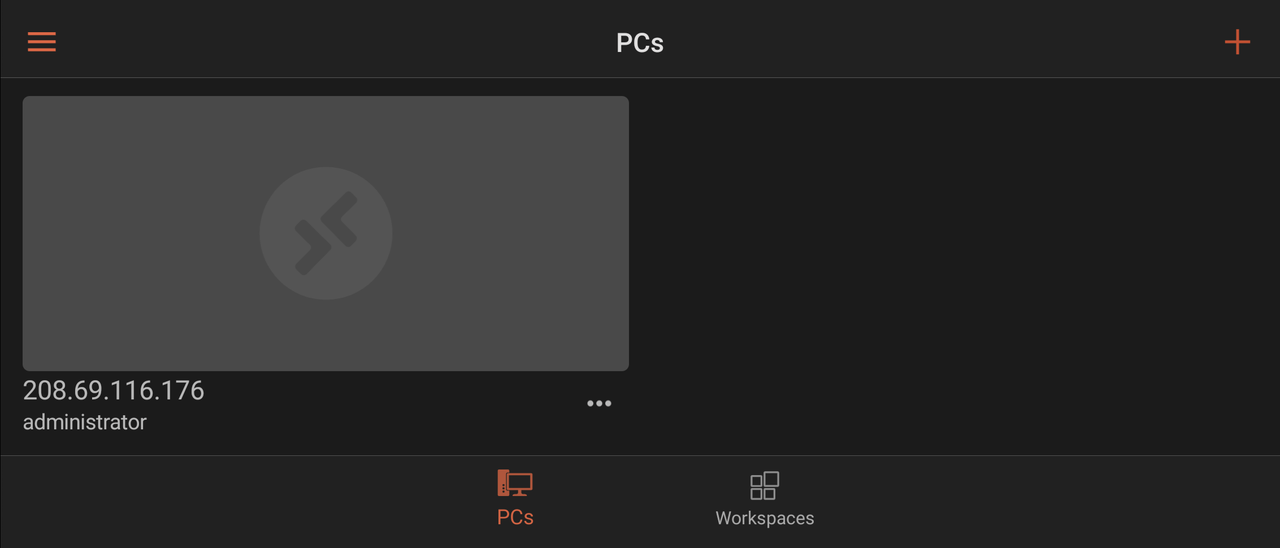Image resolution: width=1280 pixels, height=548 pixels.
Task: Tap the Workspaces grid icon
Action: pyautogui.click(x=765, y=486)
